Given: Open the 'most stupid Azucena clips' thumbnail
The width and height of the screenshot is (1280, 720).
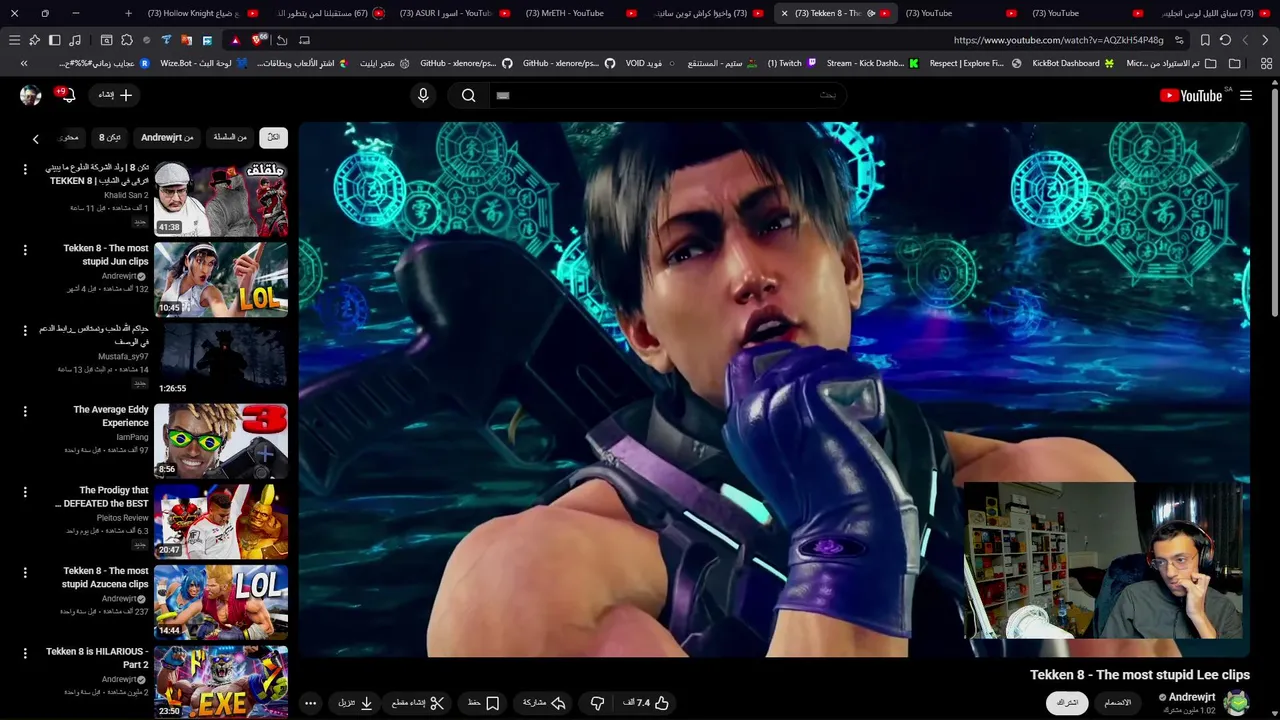Looking at the screenshot, I should click(221, 602).
